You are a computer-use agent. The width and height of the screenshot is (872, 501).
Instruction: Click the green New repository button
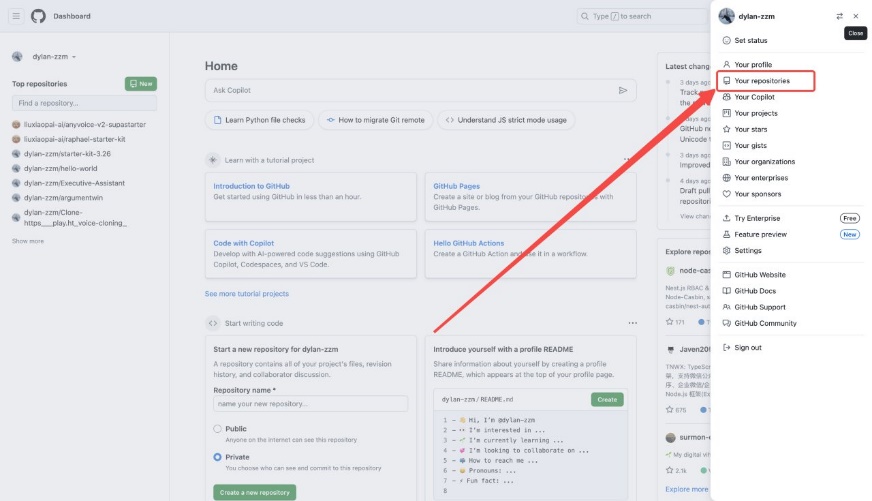[140, 84]
